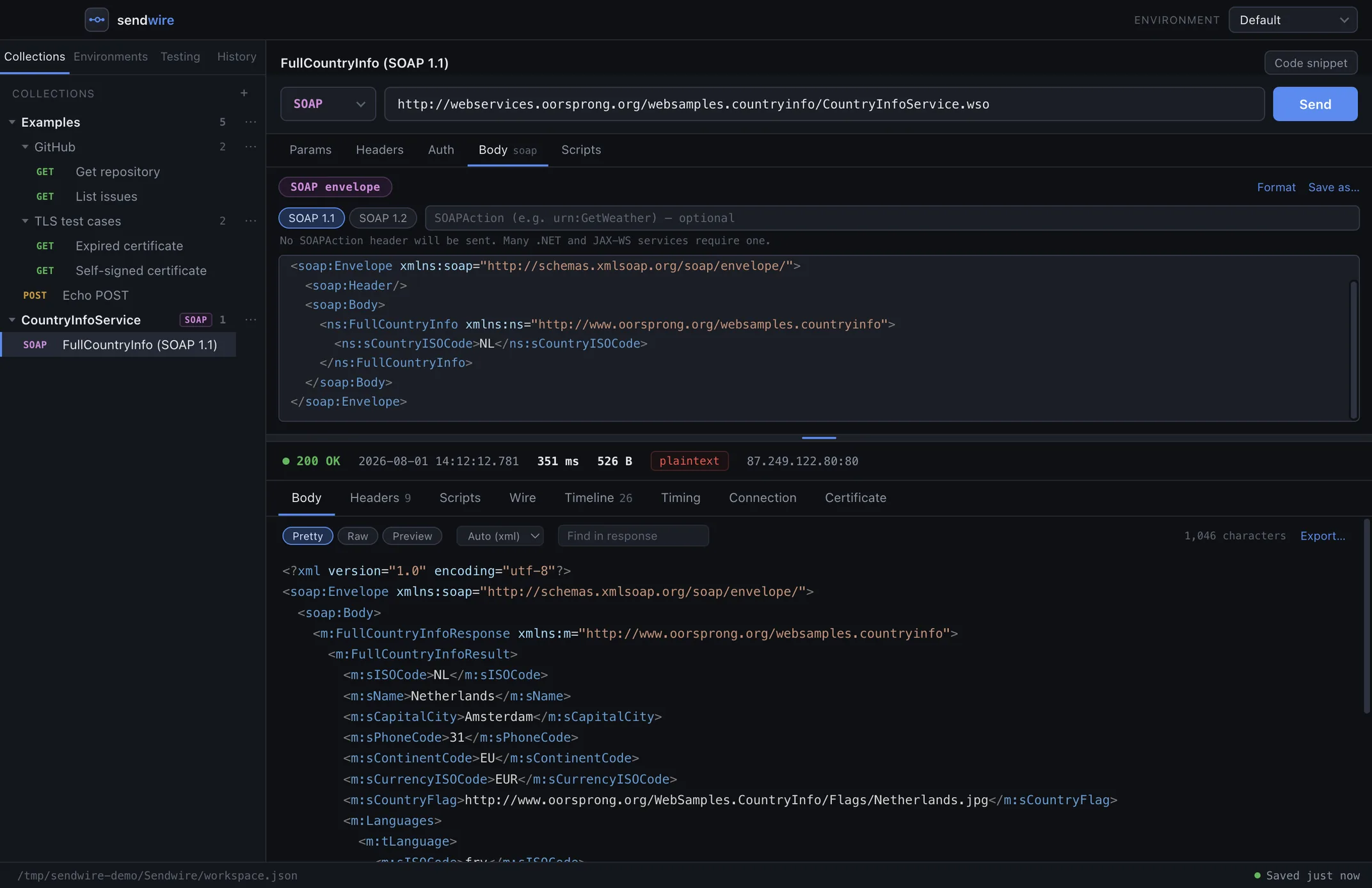Open the Get repository request
Screen dimensions: 1372x888
click(x=118, y=172)
